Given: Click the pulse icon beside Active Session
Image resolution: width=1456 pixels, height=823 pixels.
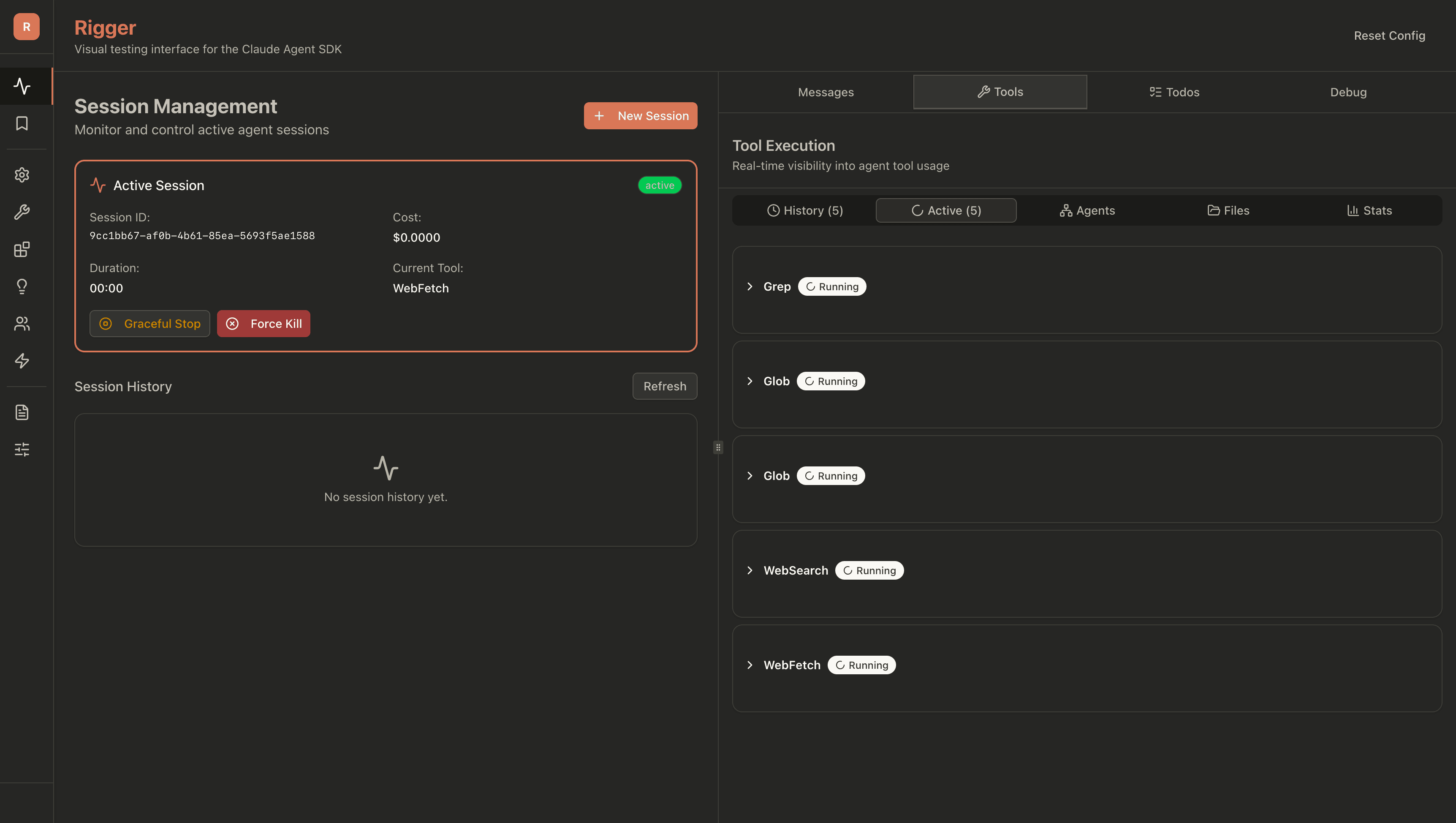Looking at the screenshot, I should coord(98,185).
